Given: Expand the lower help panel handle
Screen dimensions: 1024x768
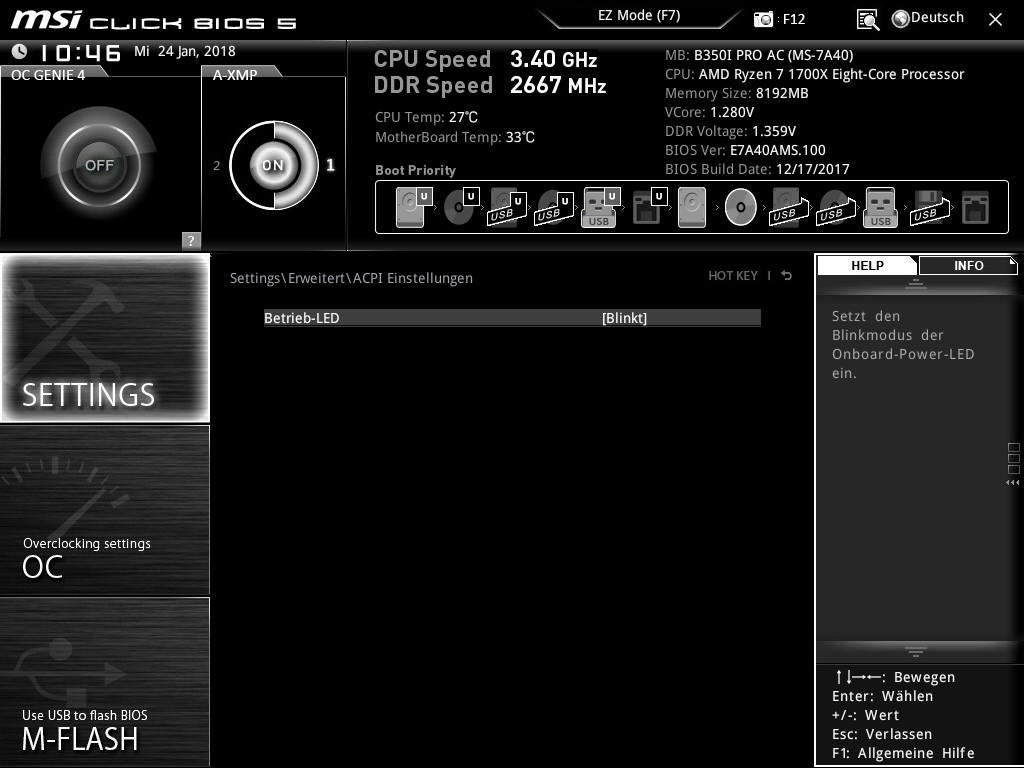Looking at the screenshot, I should tap(916, 652).
